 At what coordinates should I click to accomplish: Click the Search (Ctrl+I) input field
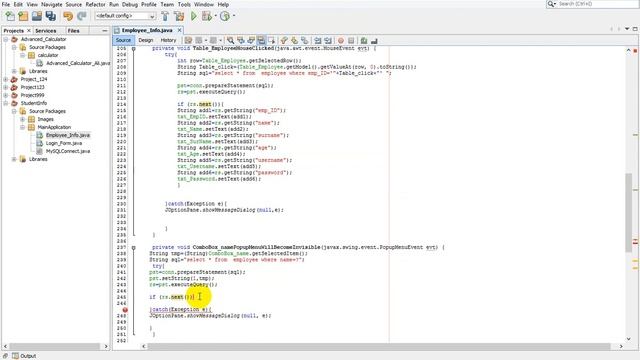click(x=598, y=4)
